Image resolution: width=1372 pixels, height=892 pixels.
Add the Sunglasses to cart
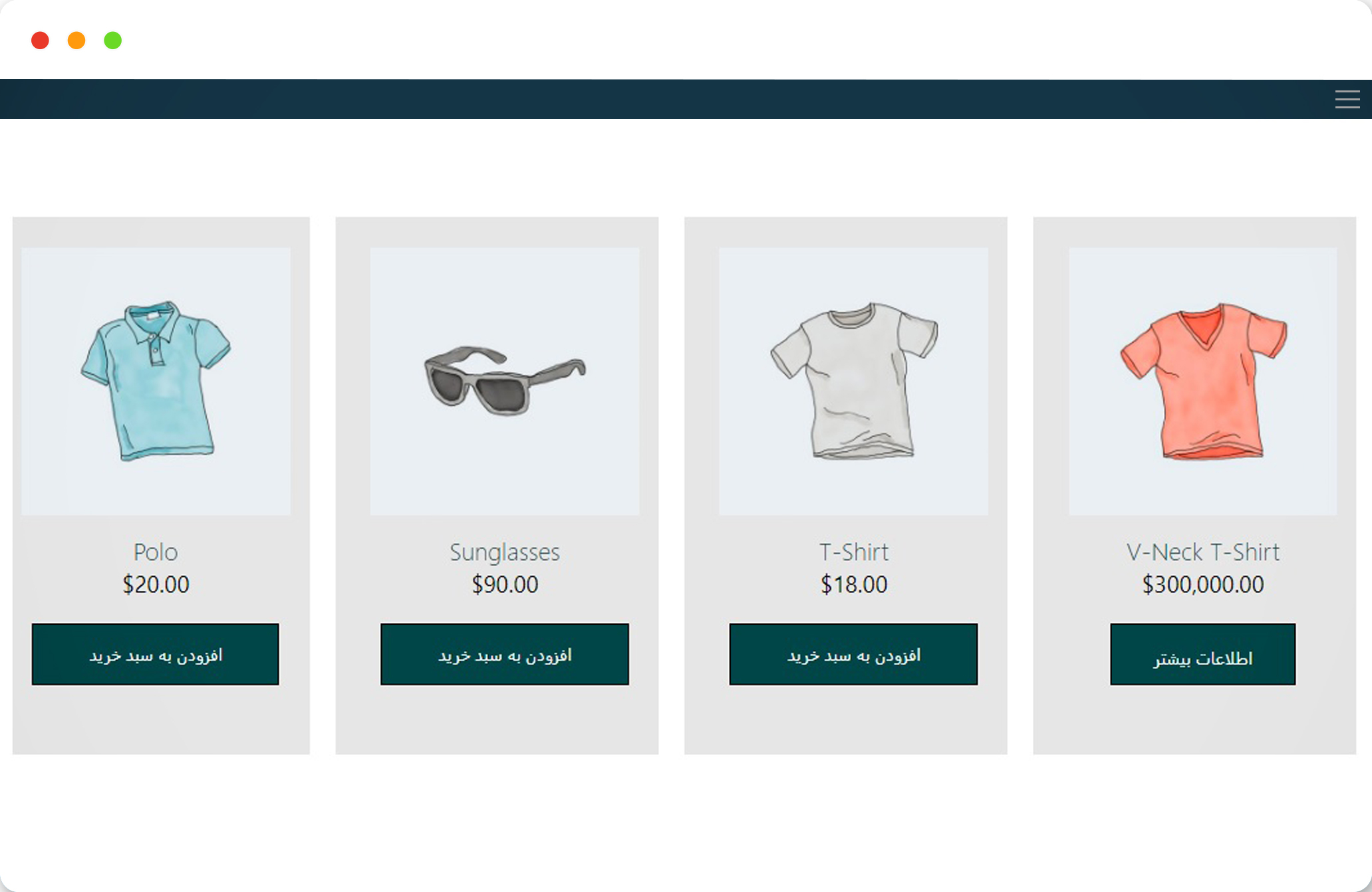point(505,654)
